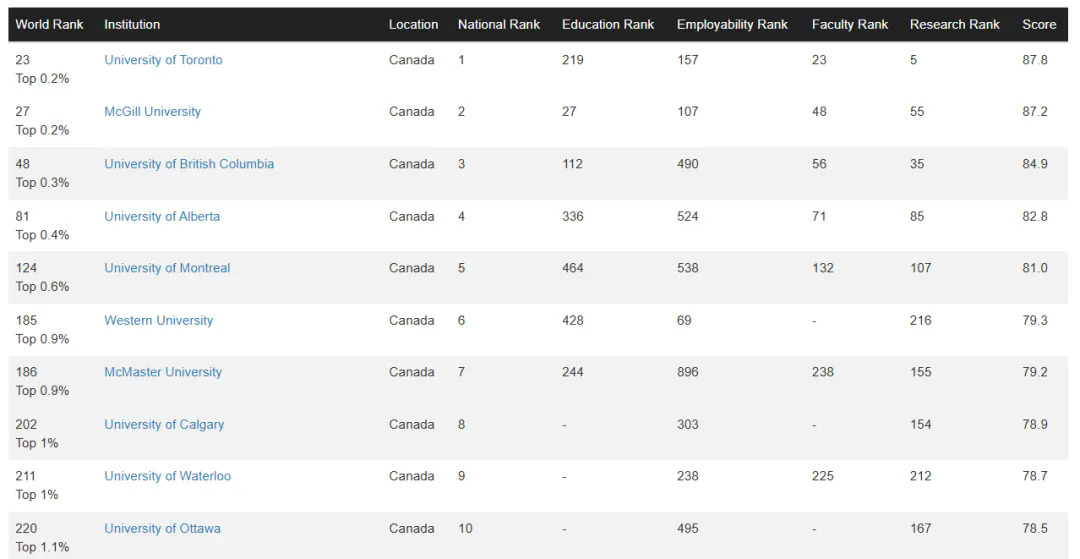
Task: Open the McGill University link
Action: (x=152, y=112)
